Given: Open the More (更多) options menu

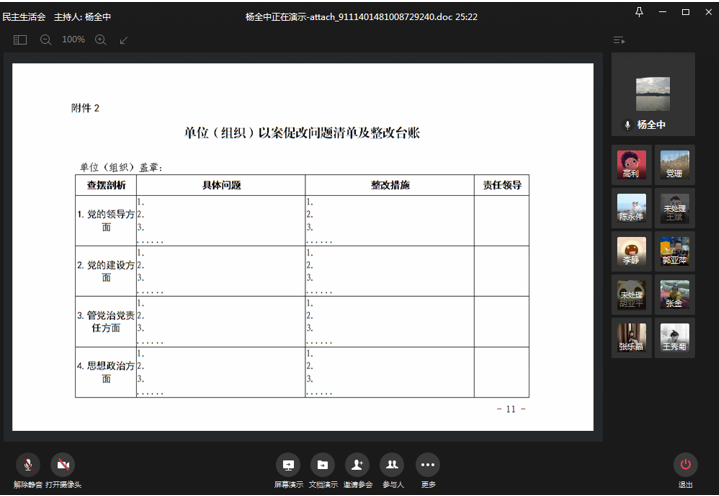Looking at the screenshot, I should 427,465.
